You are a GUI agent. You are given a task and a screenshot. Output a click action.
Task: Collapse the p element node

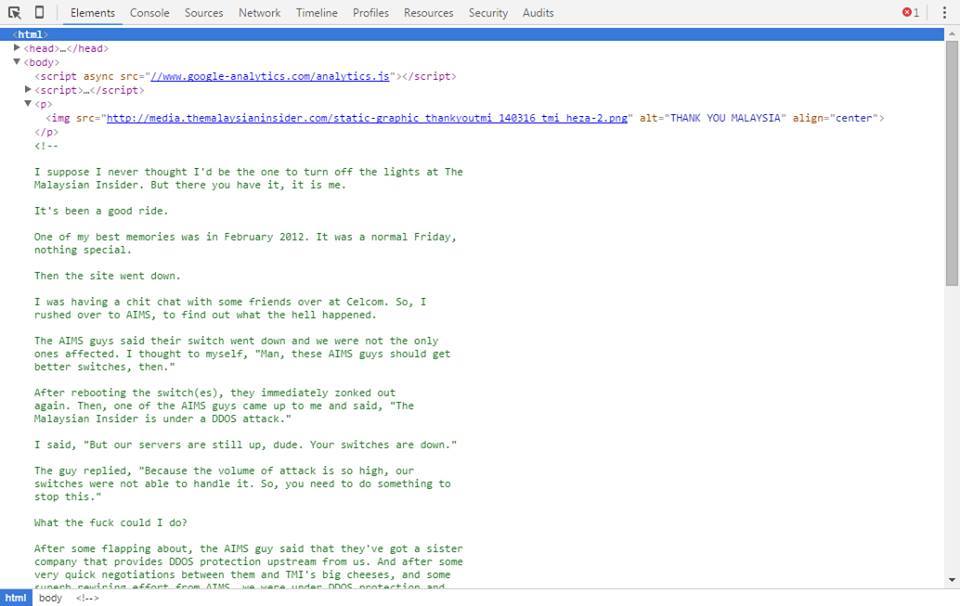click(28, 103)
